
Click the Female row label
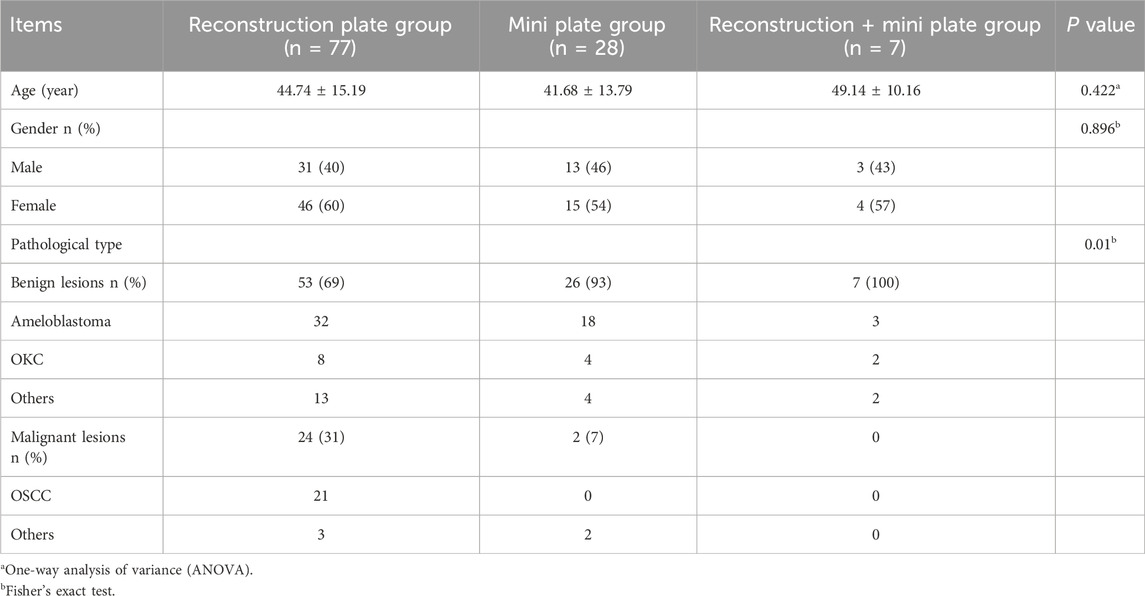click(33, 205)
